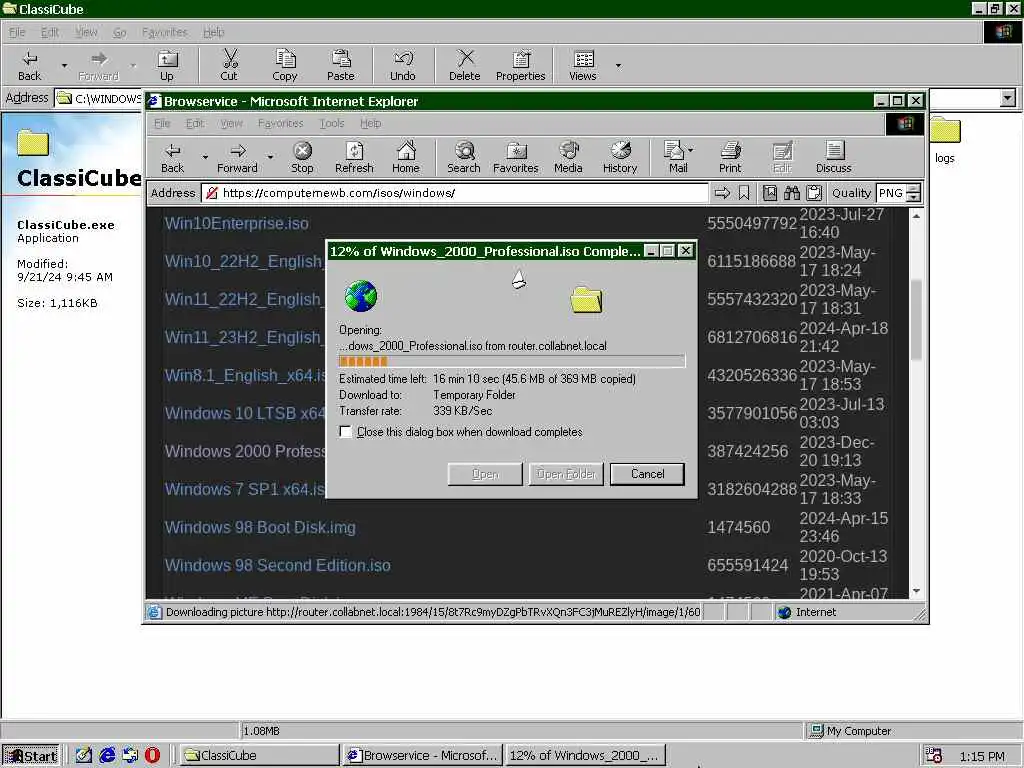This screenshot has width=1024, height=768.
Task: Click the bookmark ribbon icon beside the Go arrow
Action: click(744, 193)
